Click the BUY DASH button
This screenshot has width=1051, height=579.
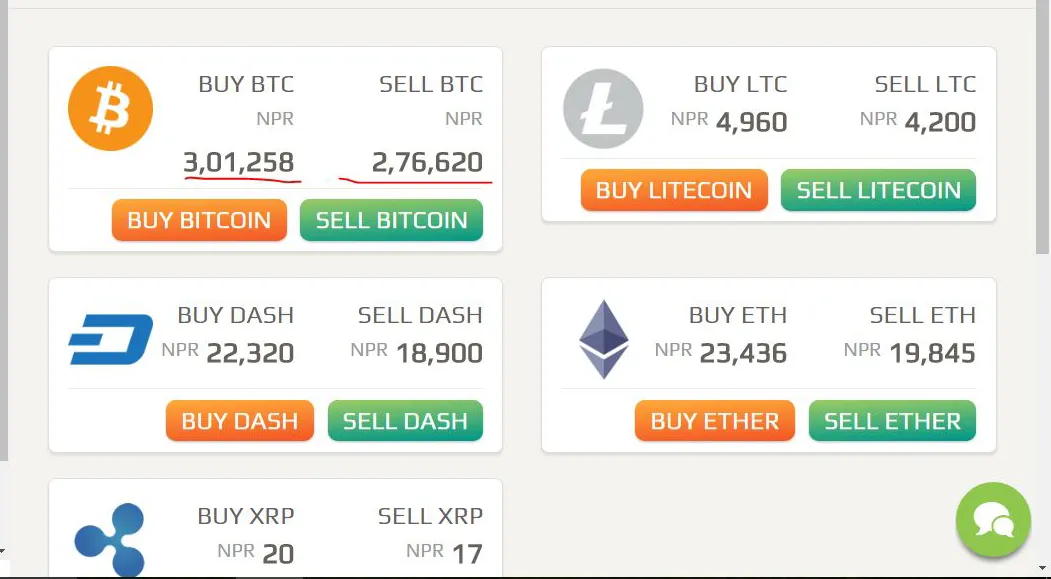coord(240,421)
